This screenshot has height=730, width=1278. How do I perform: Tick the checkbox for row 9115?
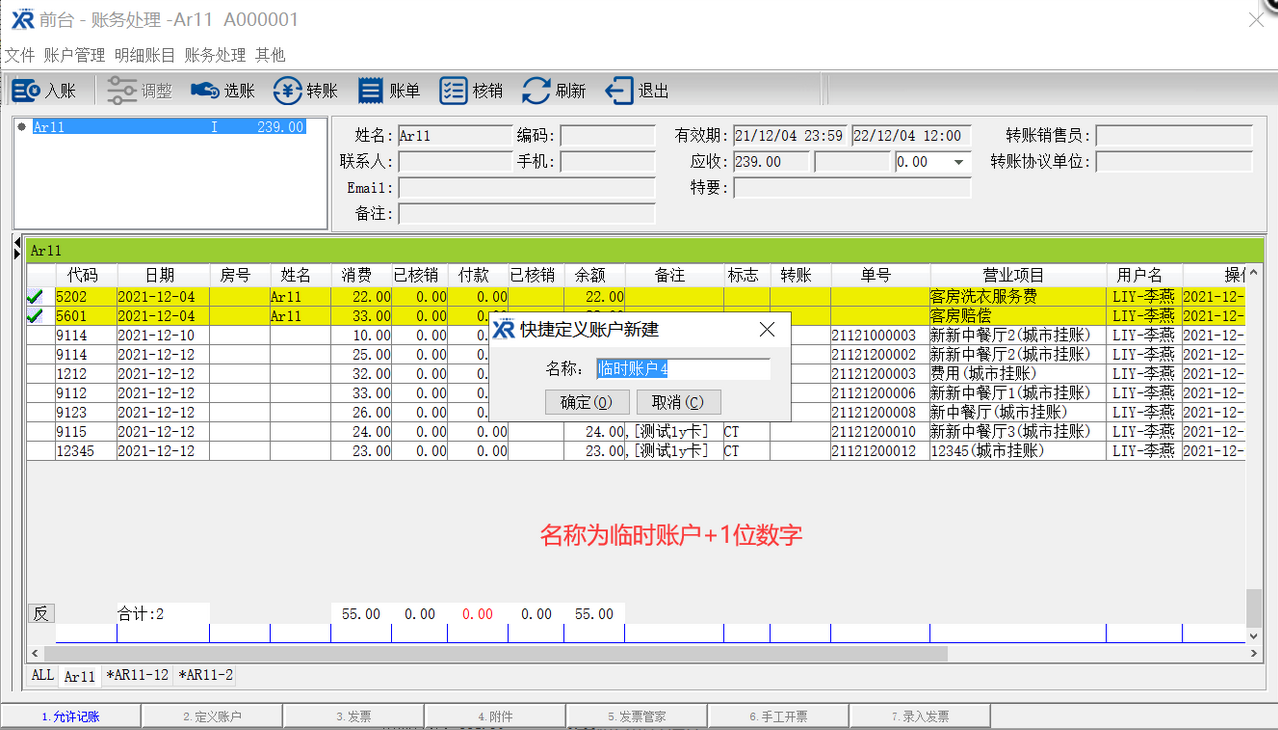pyautogui.click(x=39, y=432)
